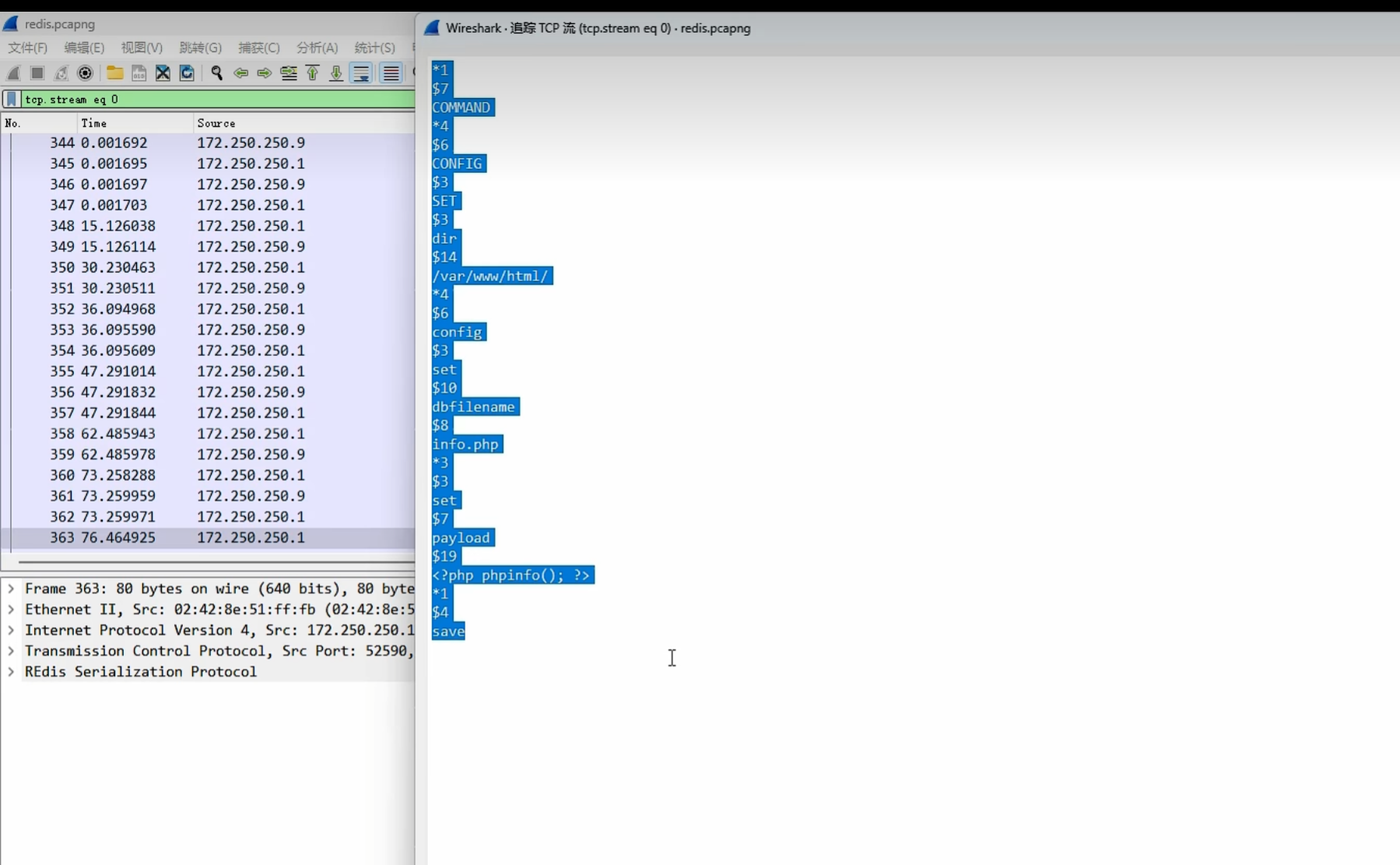The width and height of the screenshot is (1400, 865).
Task: Expand the Internet Protocol Version 4 row
Action: (x=11, y=630)
